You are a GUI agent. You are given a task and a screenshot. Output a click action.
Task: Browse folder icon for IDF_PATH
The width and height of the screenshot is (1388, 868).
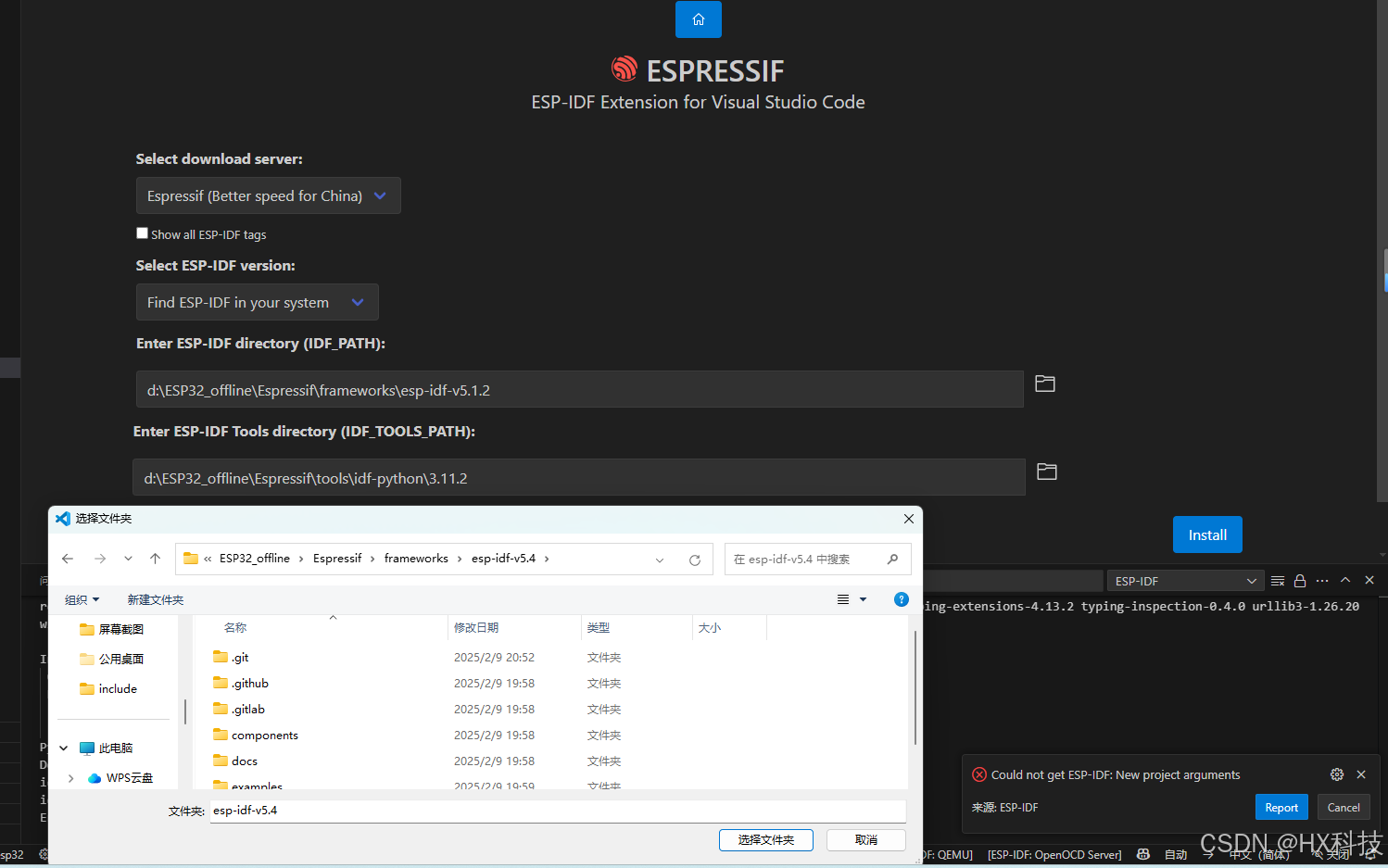1045,384
